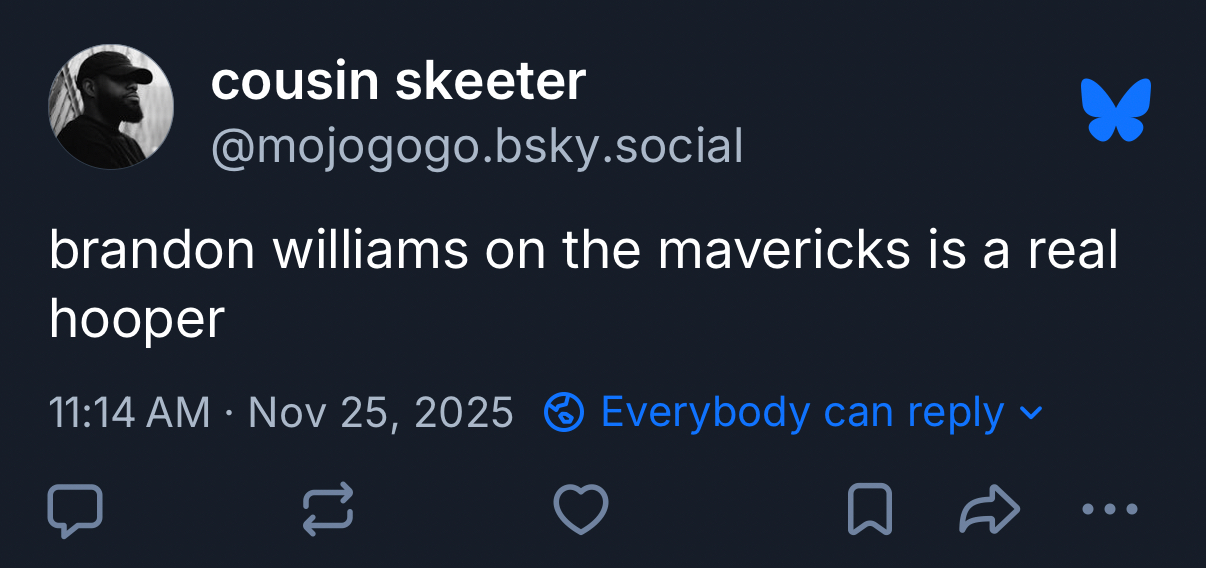This screenshot has height=568, width=1206.
Task: Expand the chevron after Everybody can reply
Action: pos(1033,412)
